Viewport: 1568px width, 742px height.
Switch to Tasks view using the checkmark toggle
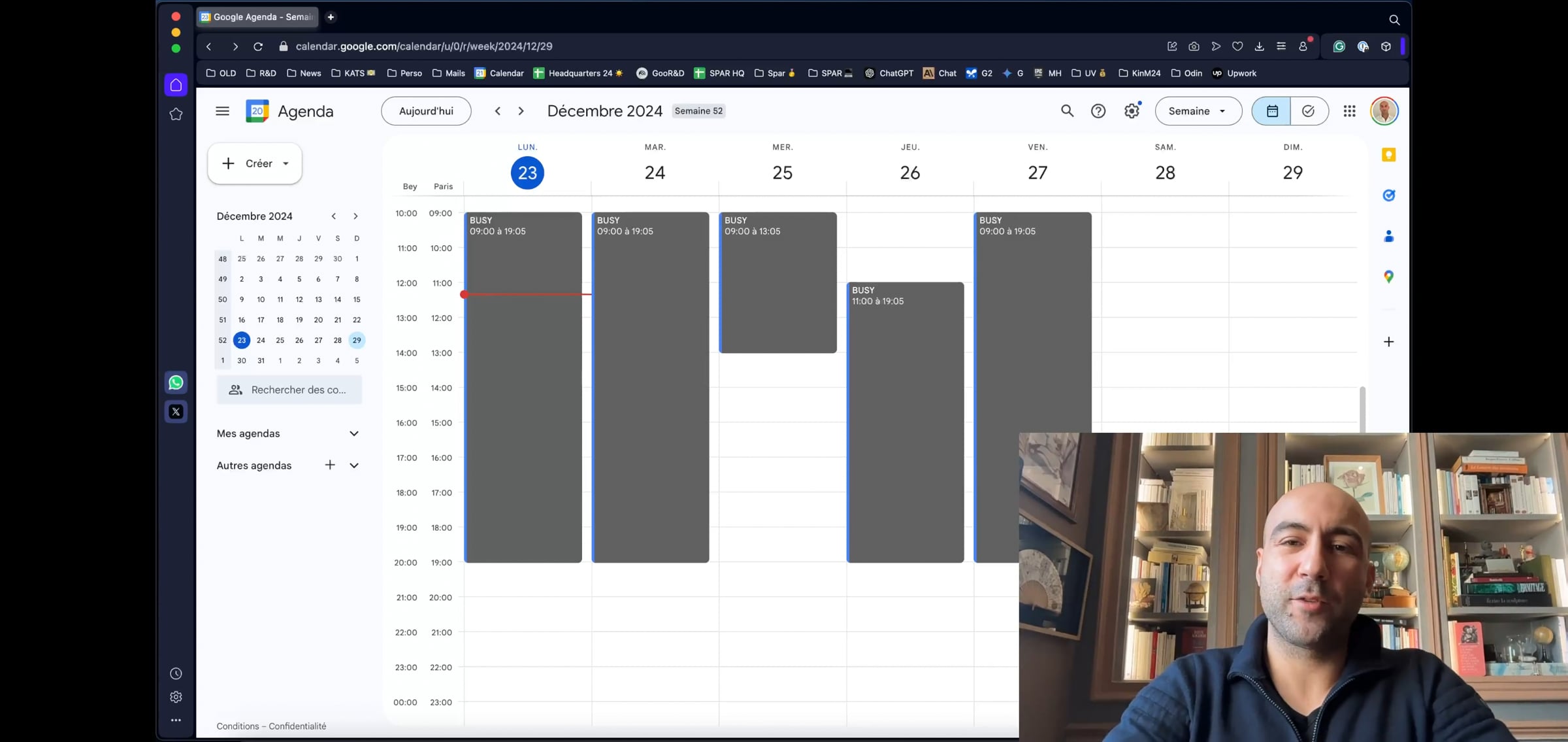[1308, 111]
